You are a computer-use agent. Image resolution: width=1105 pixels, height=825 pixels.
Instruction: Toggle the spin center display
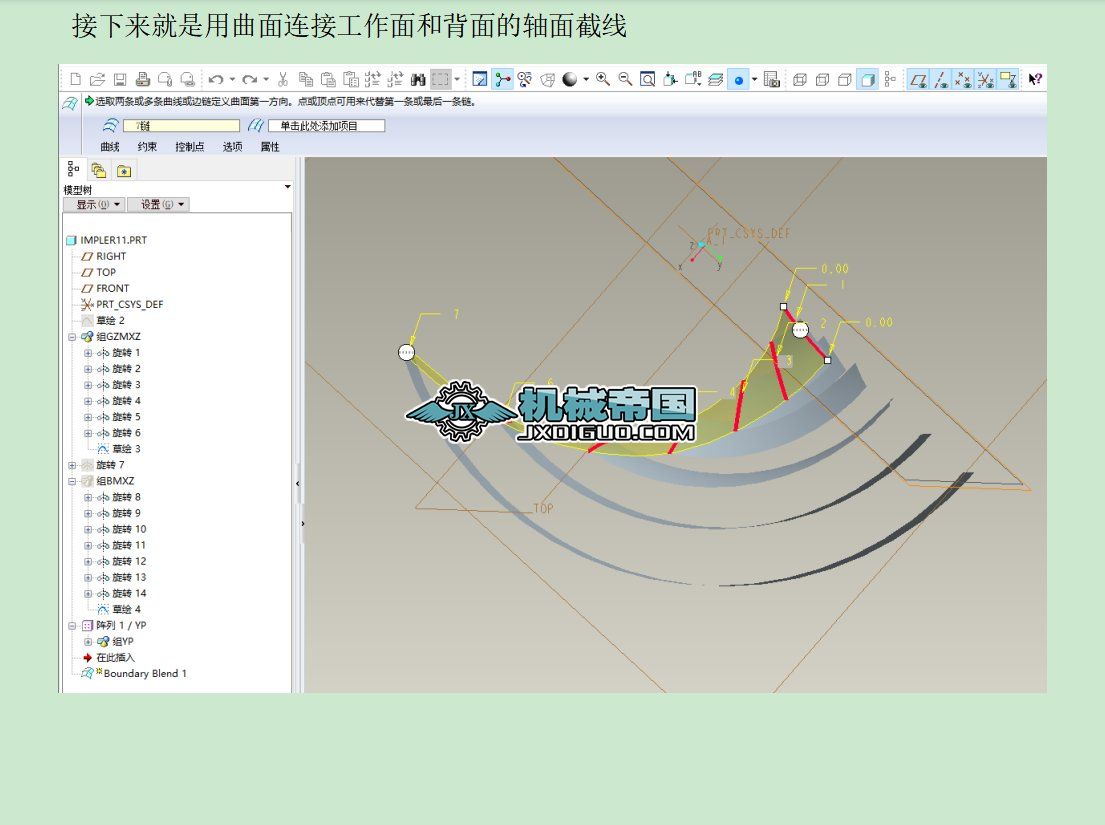(x=502, y=80)
